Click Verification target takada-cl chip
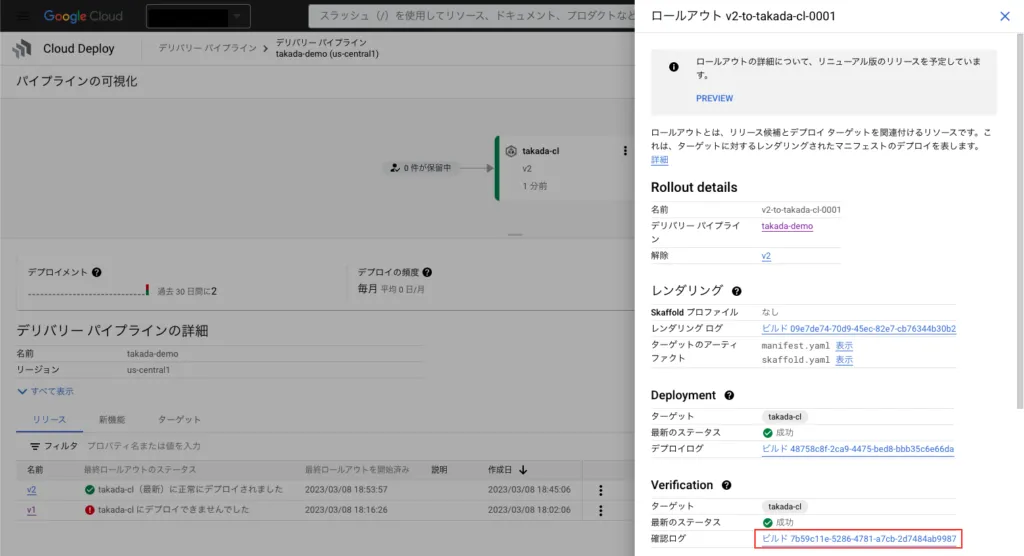 (784, 506)
